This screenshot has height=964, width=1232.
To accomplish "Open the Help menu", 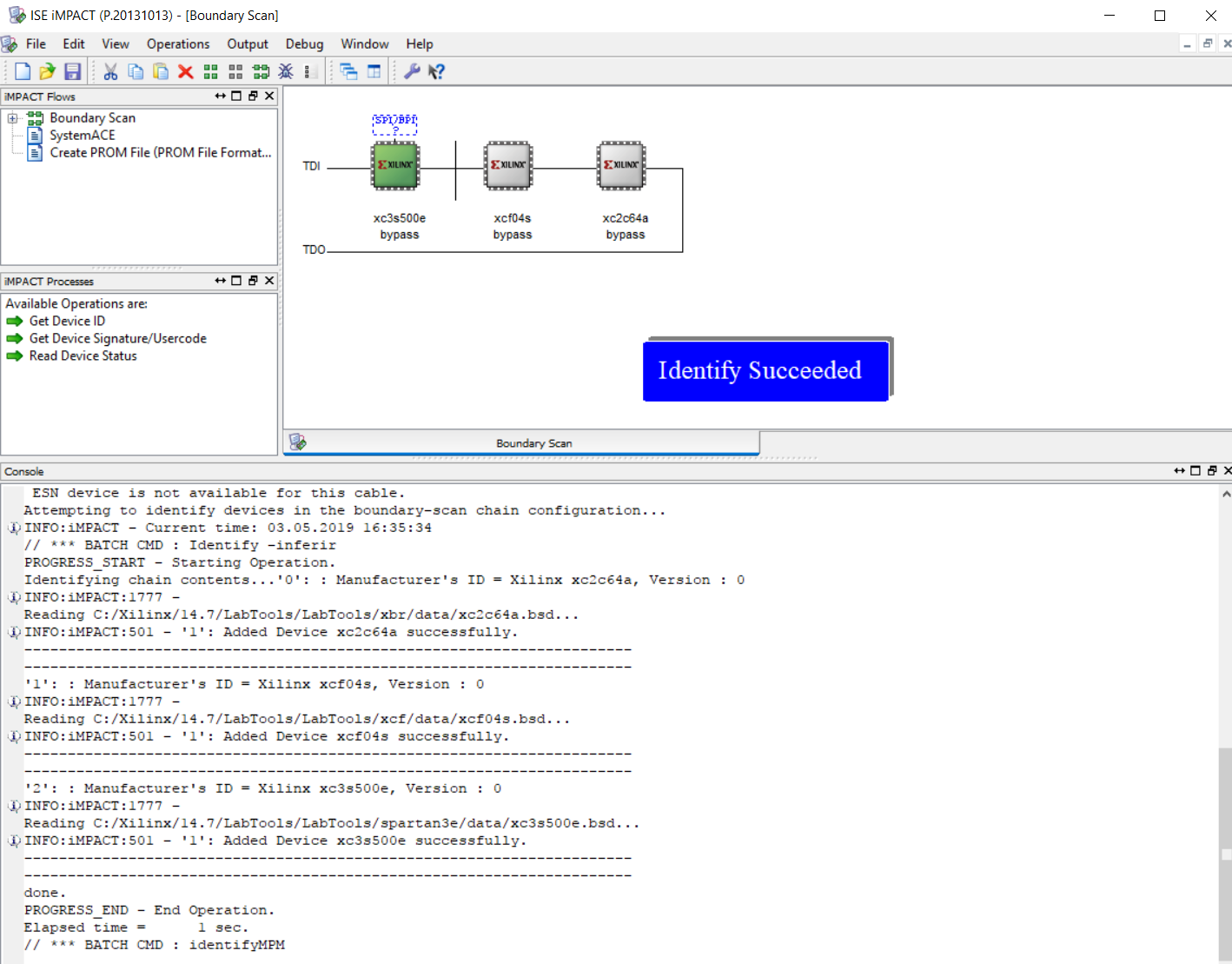I will [420, 44].
